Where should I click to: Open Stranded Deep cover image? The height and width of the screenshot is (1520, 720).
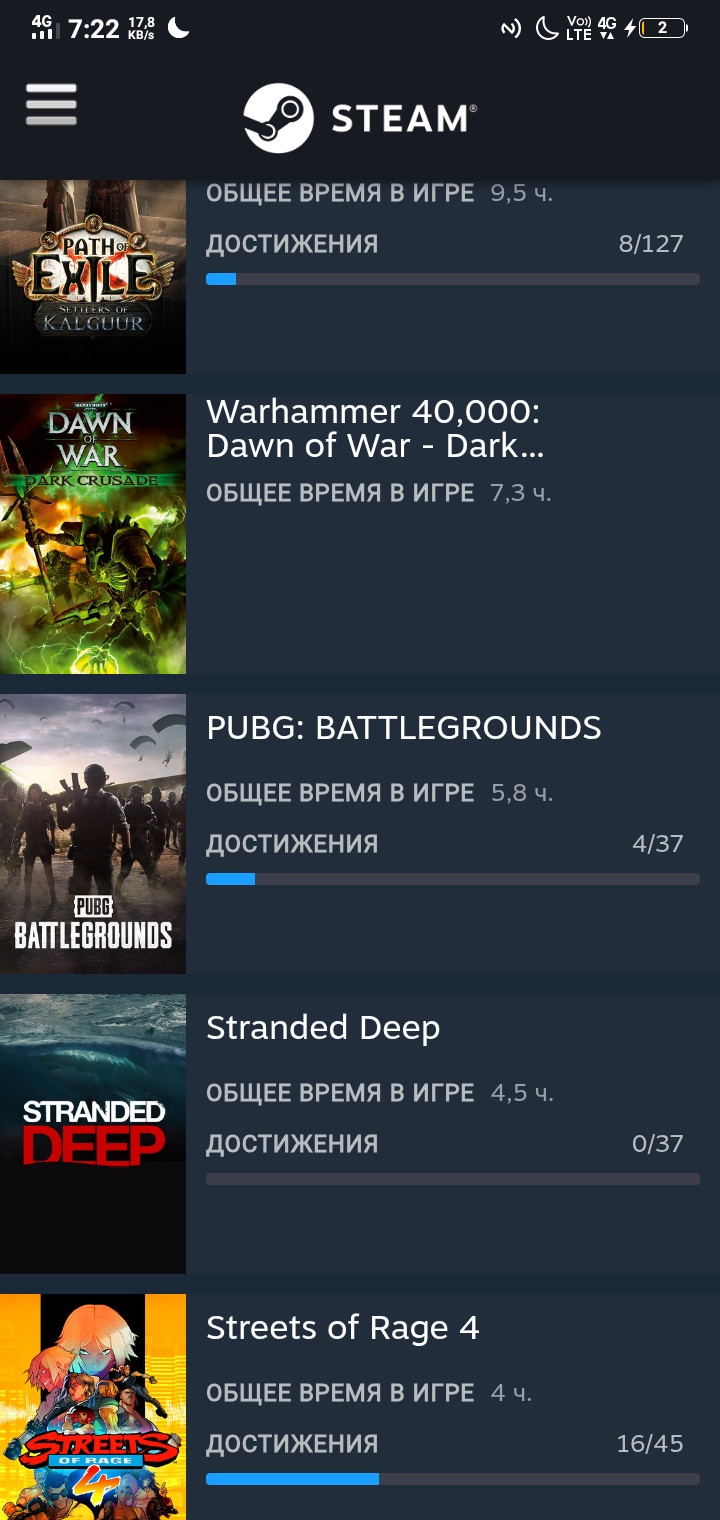[93, 1134]
